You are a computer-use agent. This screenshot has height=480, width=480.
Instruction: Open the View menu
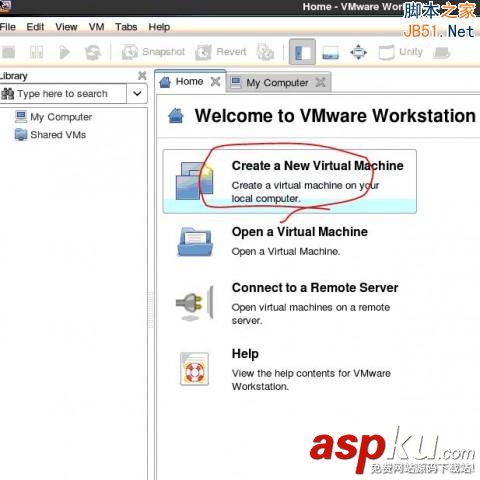66,27
